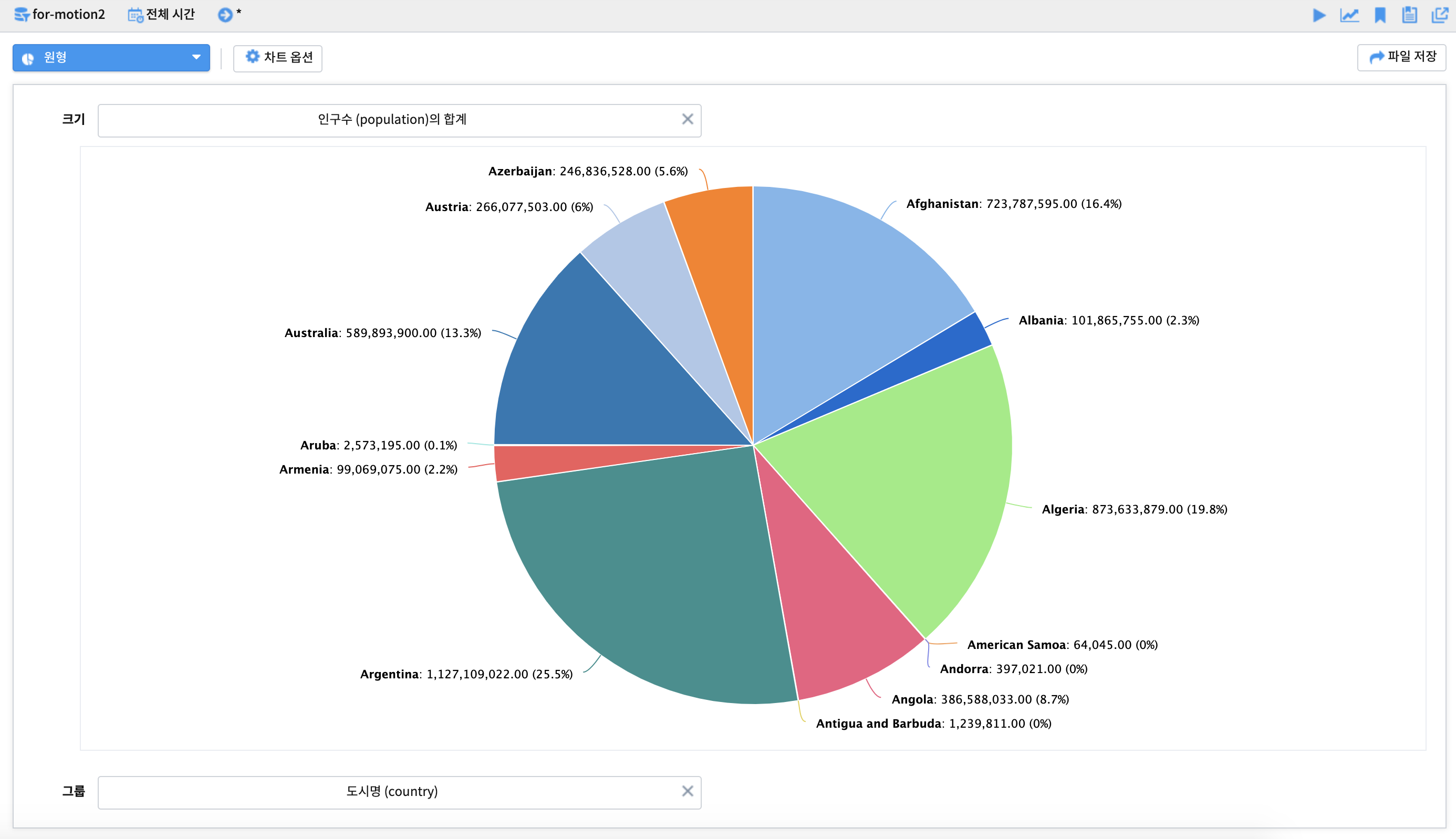
Task: Click the Albania: 101,865,755.00 label
Action: point(1109,320)
